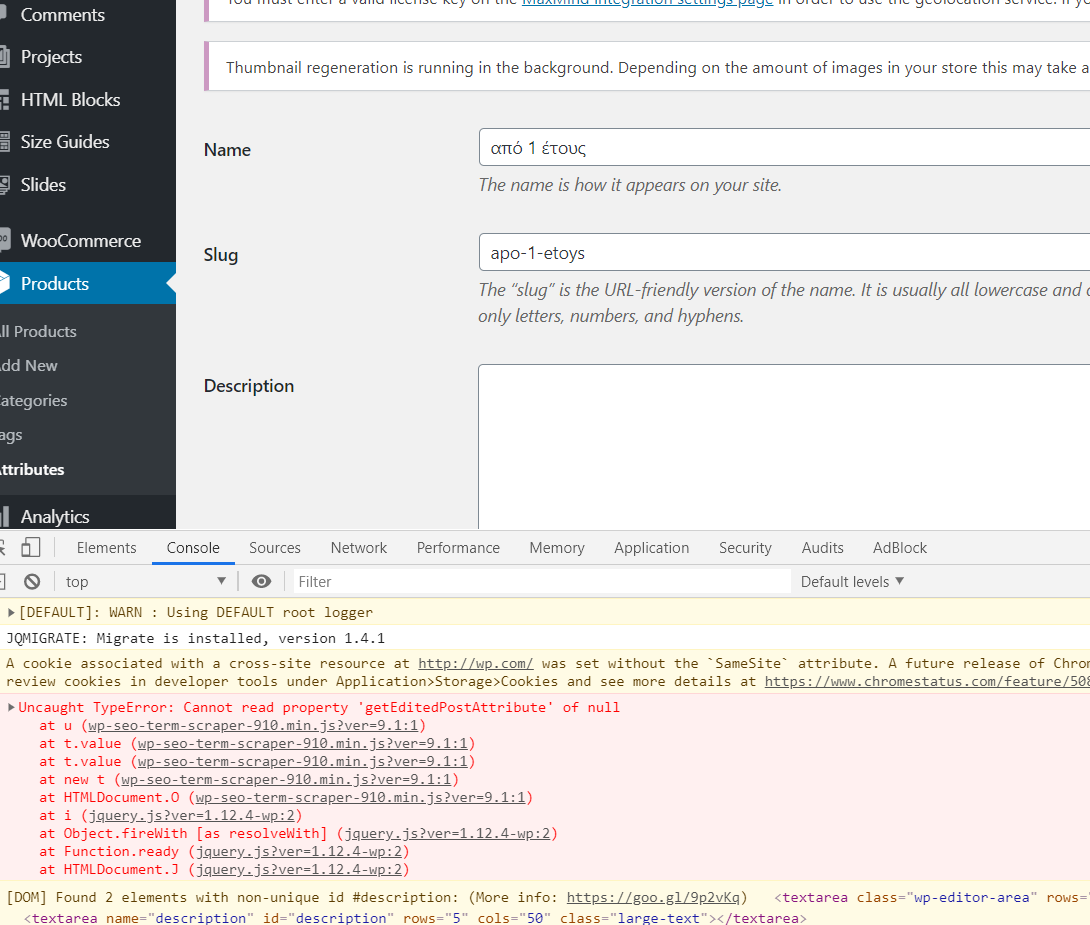Image resolution: width=1090 pixels, height=925 pixels.
Task: Open chromestatus.com feature link
Action: point(927,682)
